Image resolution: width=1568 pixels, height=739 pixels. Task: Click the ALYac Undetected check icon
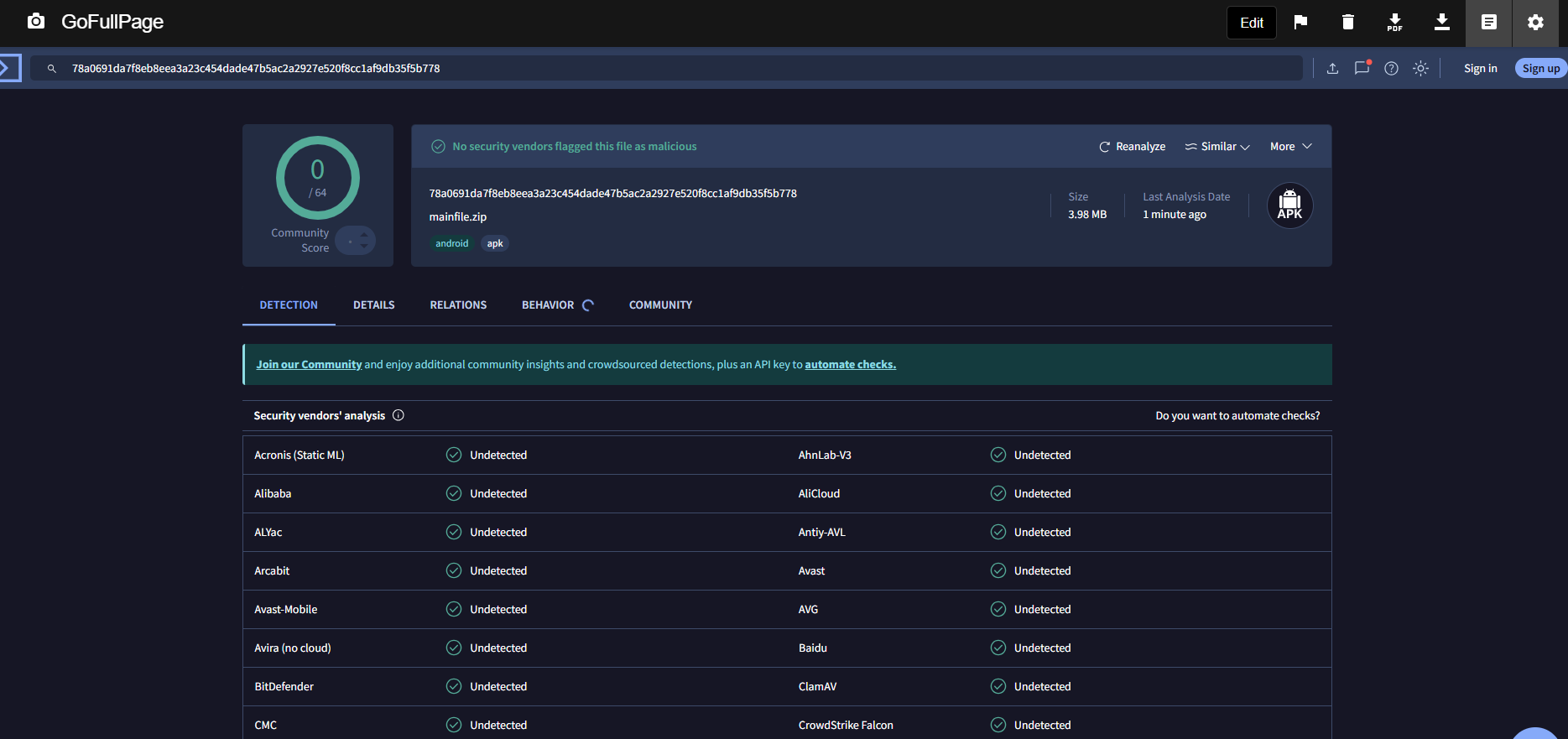pyautogui.click(x=454, y=532)
